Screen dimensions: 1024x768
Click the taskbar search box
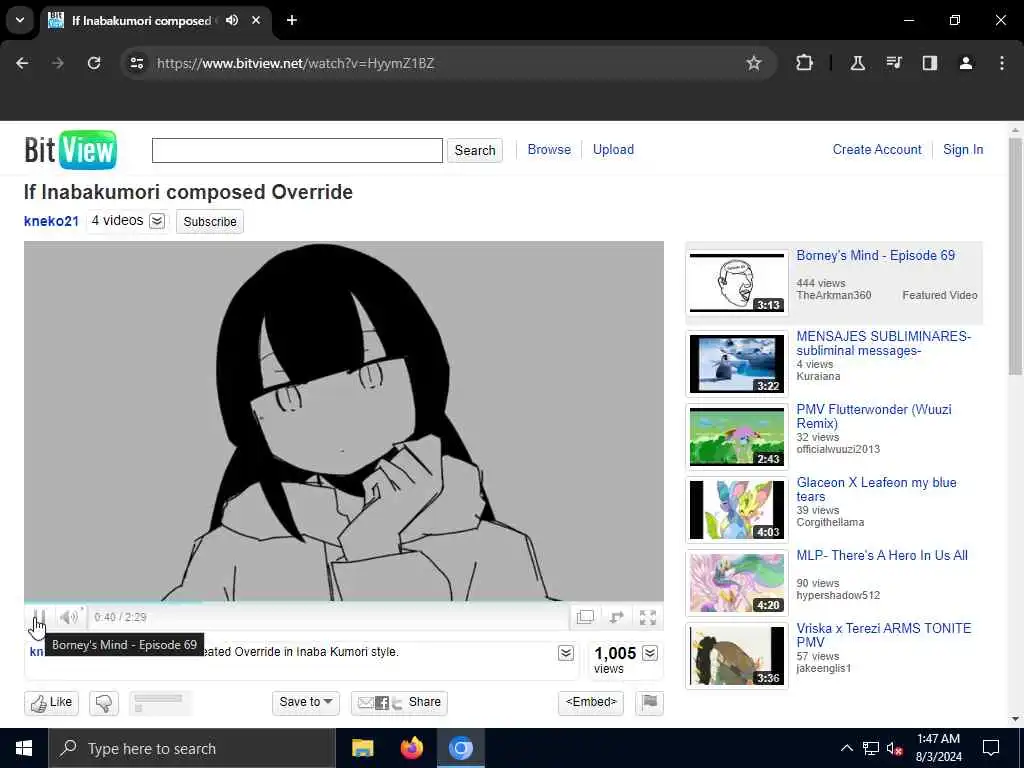coord(192,748)
